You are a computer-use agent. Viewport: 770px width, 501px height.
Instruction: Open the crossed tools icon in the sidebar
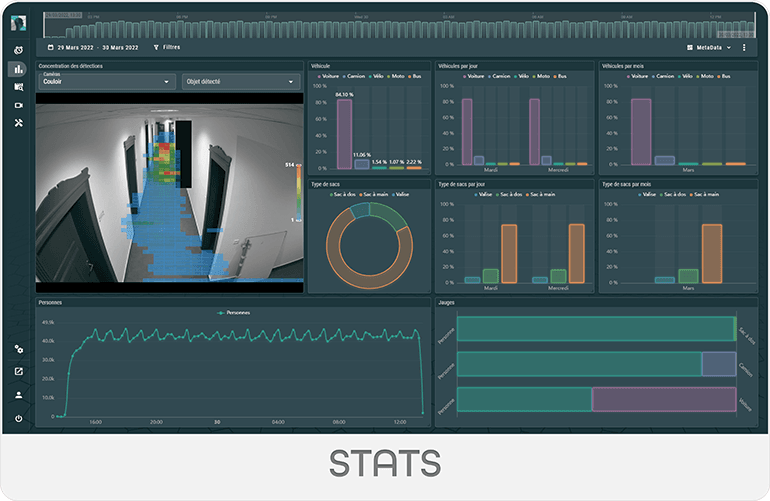pos(19,123)
